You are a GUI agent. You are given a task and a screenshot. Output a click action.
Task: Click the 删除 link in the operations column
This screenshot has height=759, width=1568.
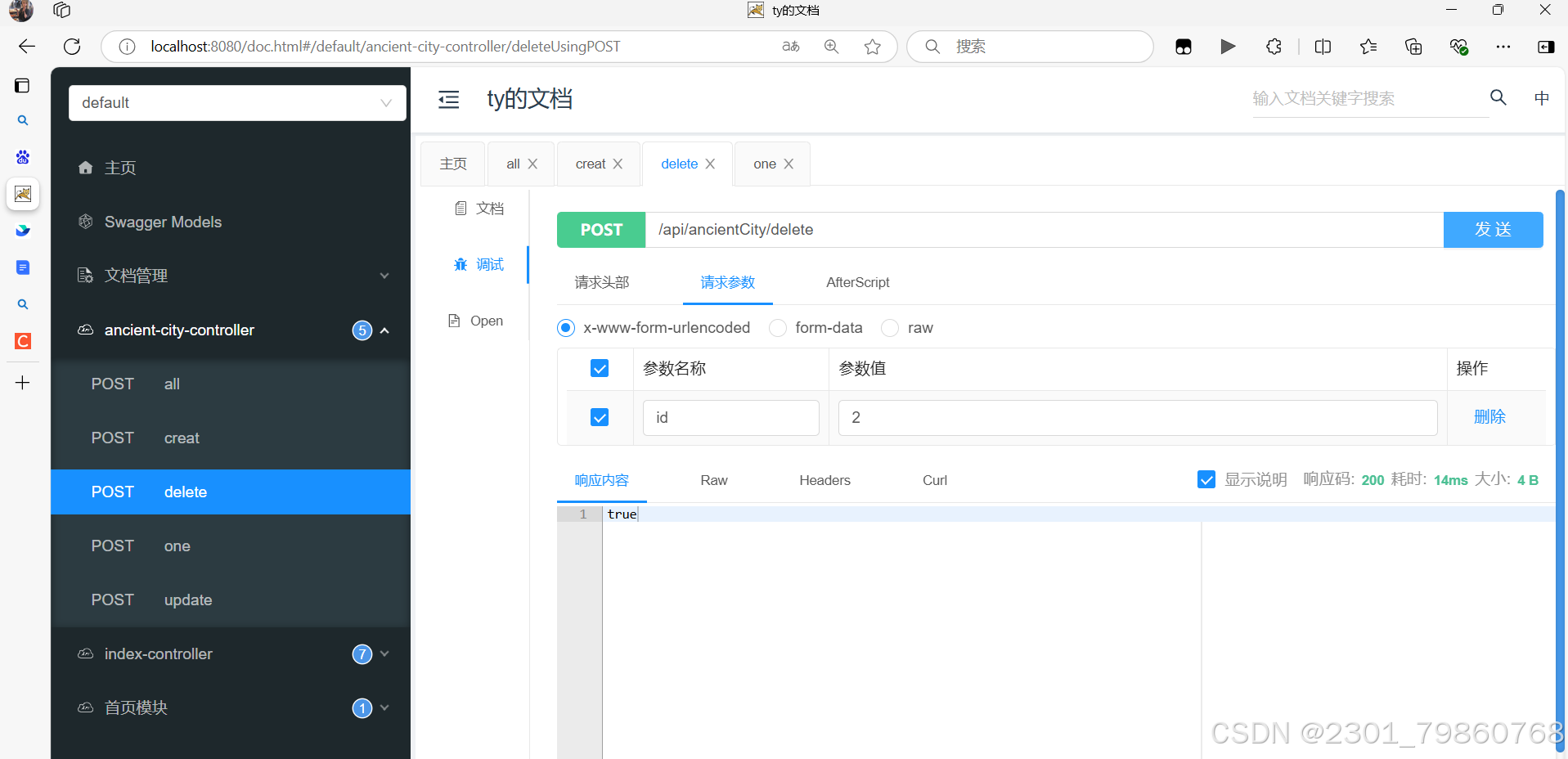point(1489,416)
